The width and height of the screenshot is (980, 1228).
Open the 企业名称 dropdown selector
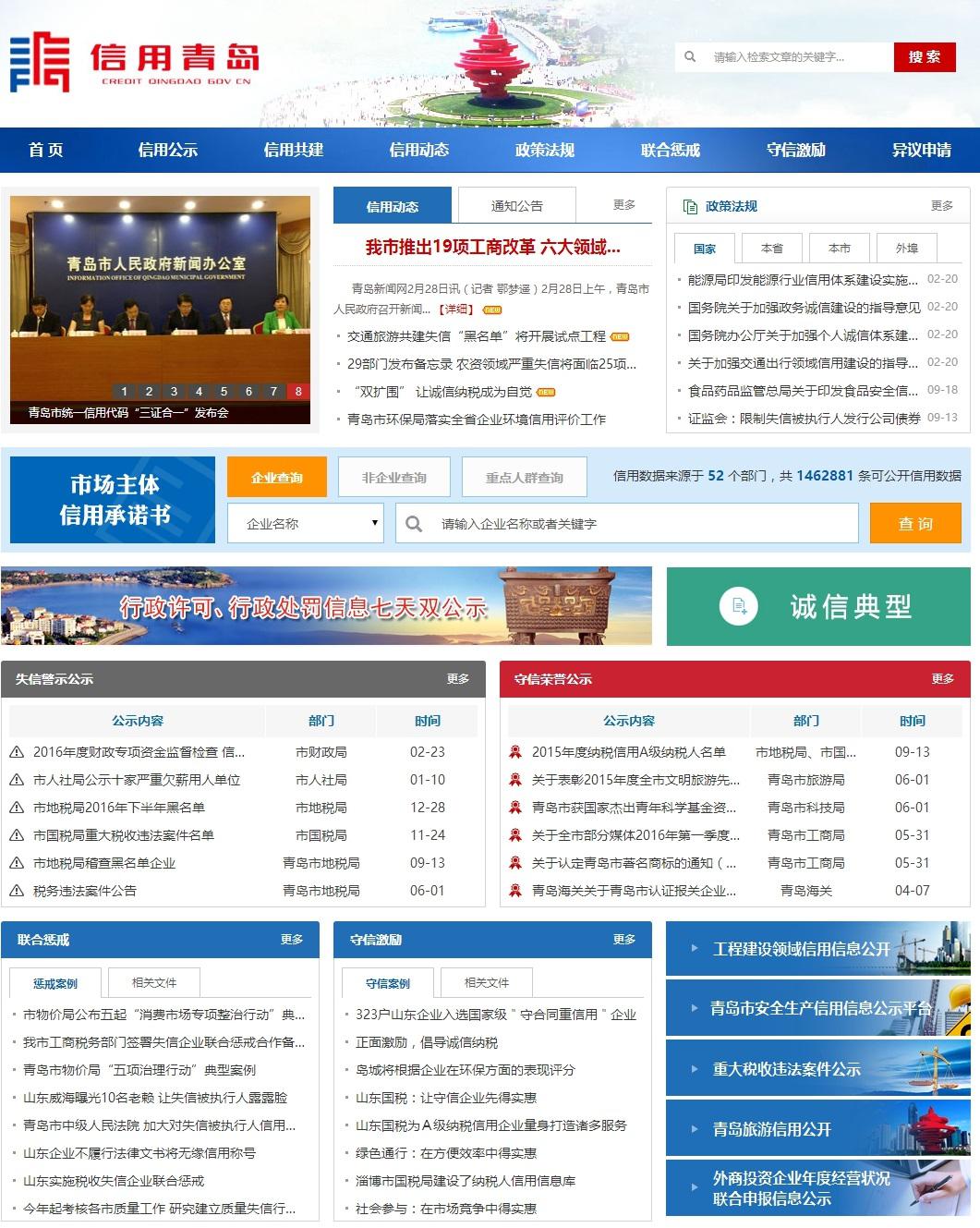305,524
